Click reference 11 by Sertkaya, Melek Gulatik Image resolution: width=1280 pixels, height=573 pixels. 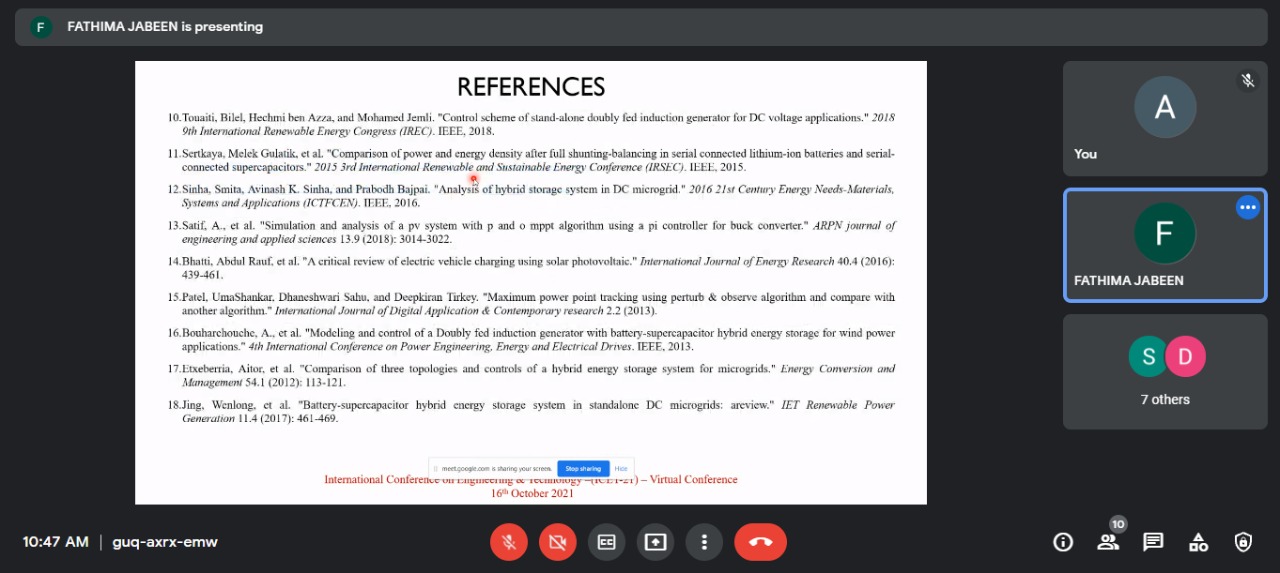[531, 160]
